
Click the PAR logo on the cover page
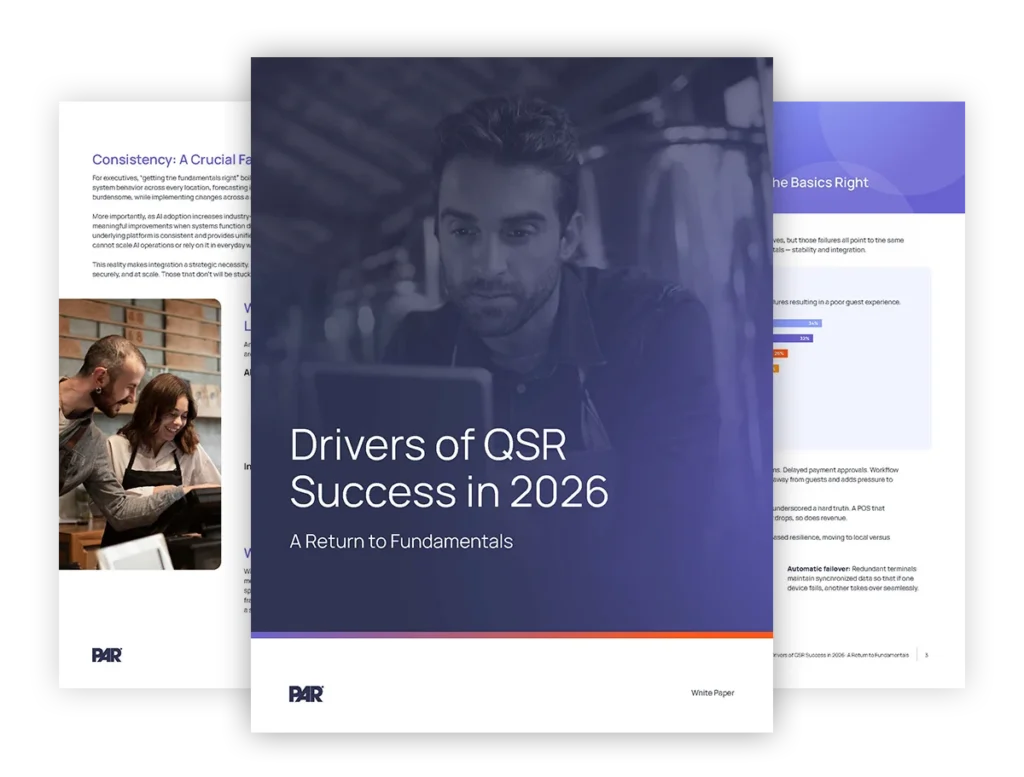tap(307, 693)
